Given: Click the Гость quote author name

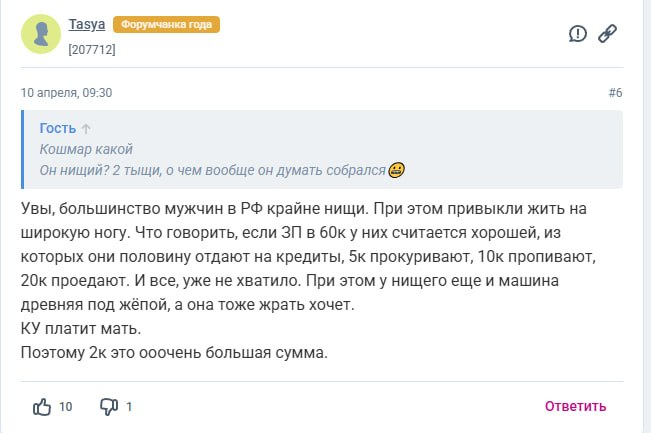Looking at the screenshot, I should (x=58, y=128).
